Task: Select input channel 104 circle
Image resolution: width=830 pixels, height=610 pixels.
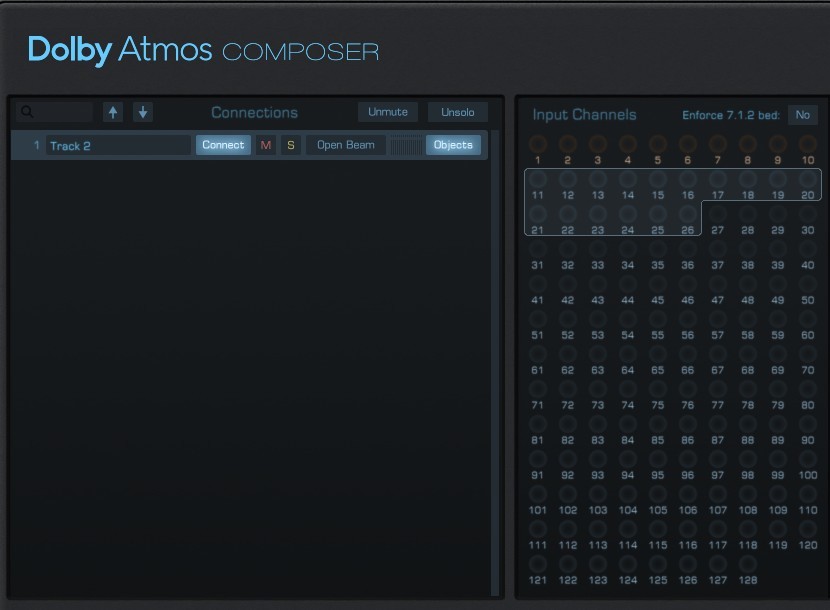Action: coord(628,494)
